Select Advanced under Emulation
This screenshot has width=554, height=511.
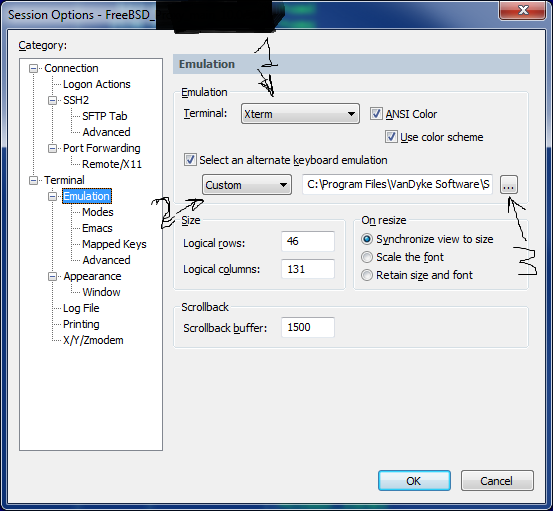coord(106,260)
